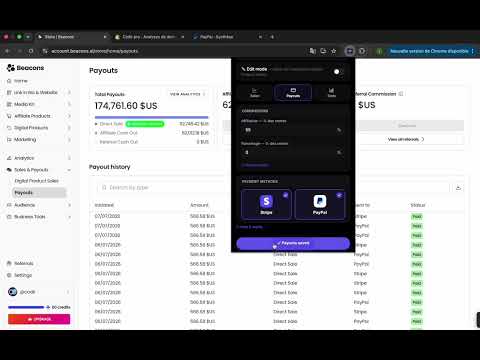The image size is (480, 360).
Task: Click the account avatar near the sidebar bottom
Action: pos(13,292)
